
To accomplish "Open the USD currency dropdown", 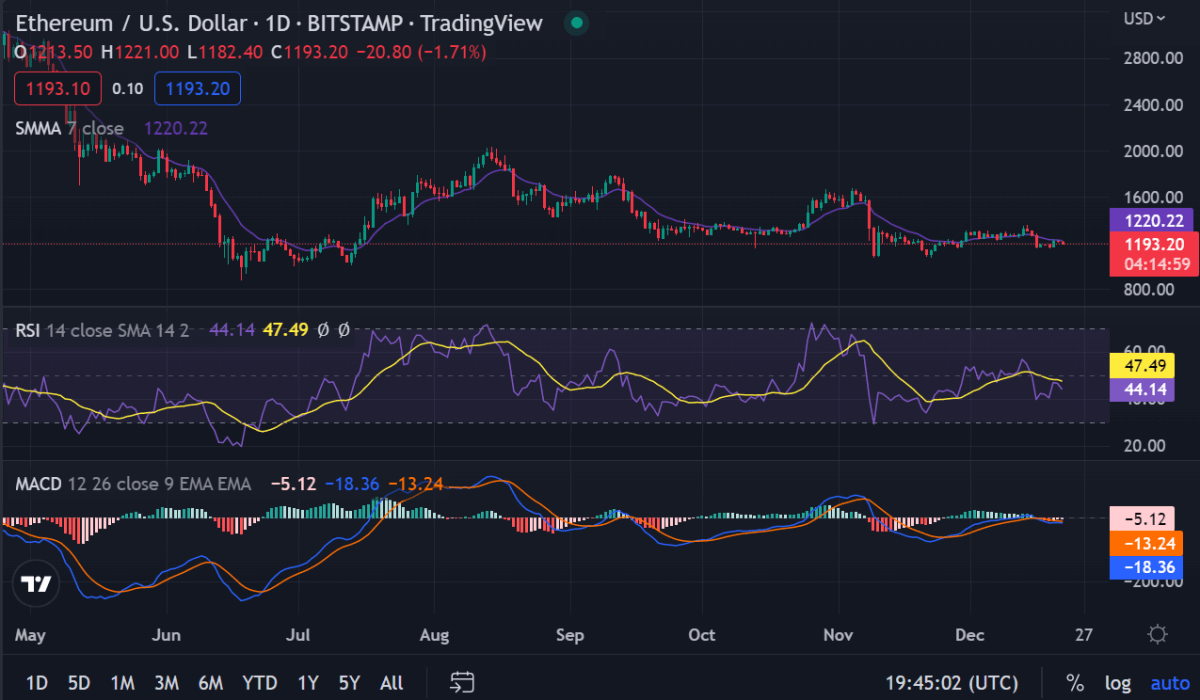I will [1144, 18].
